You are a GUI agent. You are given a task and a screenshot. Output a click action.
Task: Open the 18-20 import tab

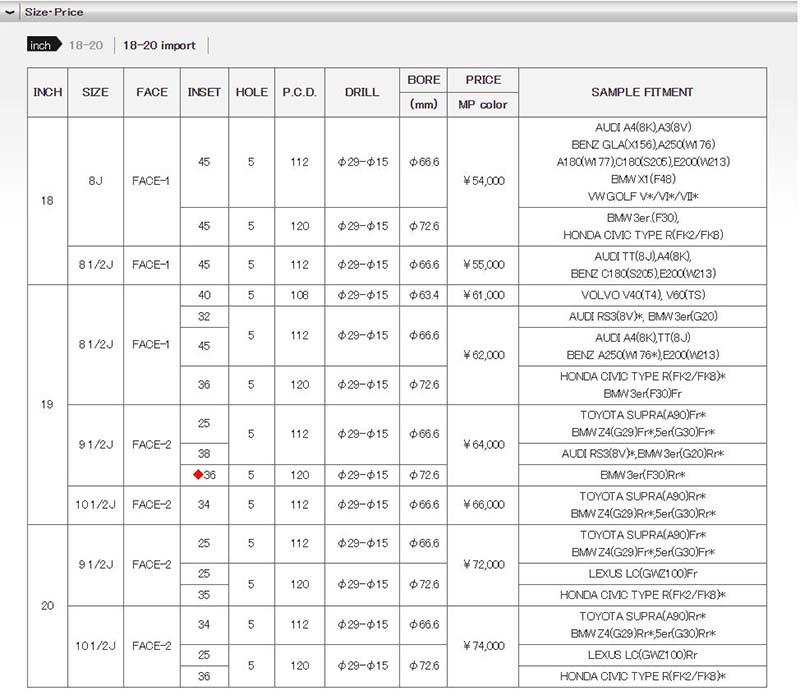pyautogui.click(x=160, y=45)
